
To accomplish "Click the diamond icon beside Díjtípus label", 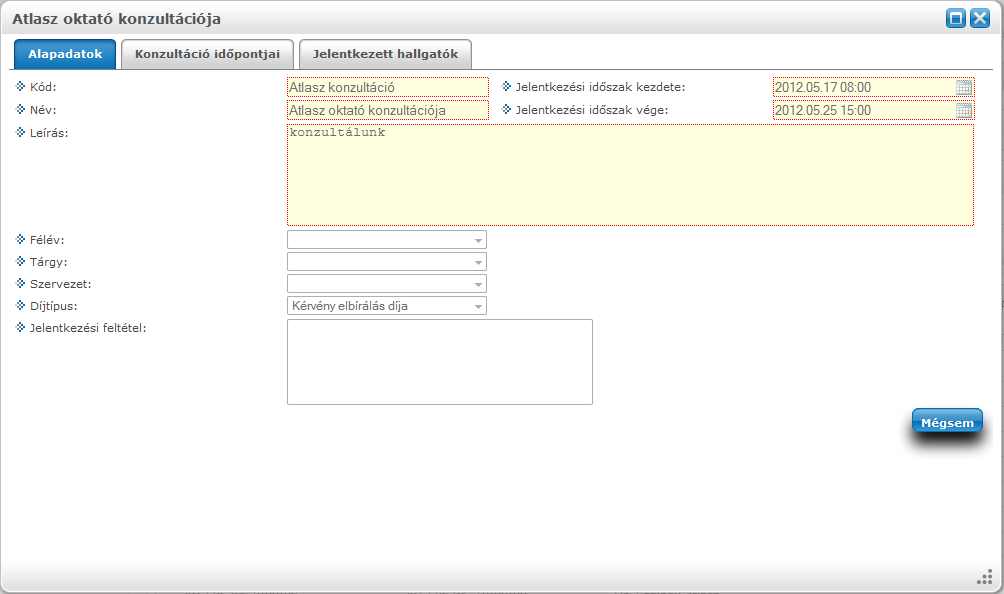I will [x=20, y=305].
